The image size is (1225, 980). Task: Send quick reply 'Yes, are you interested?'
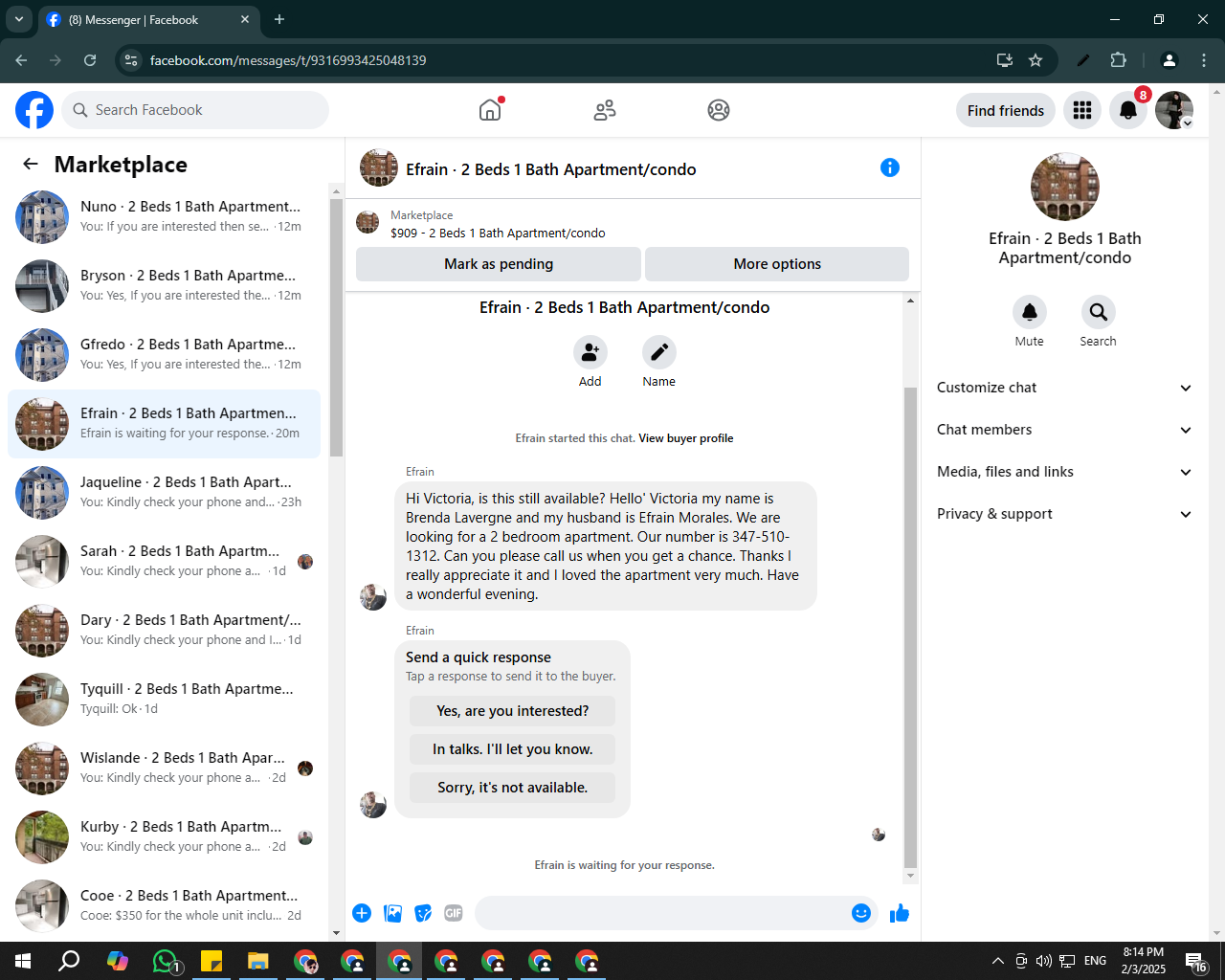tap(513, 711)
